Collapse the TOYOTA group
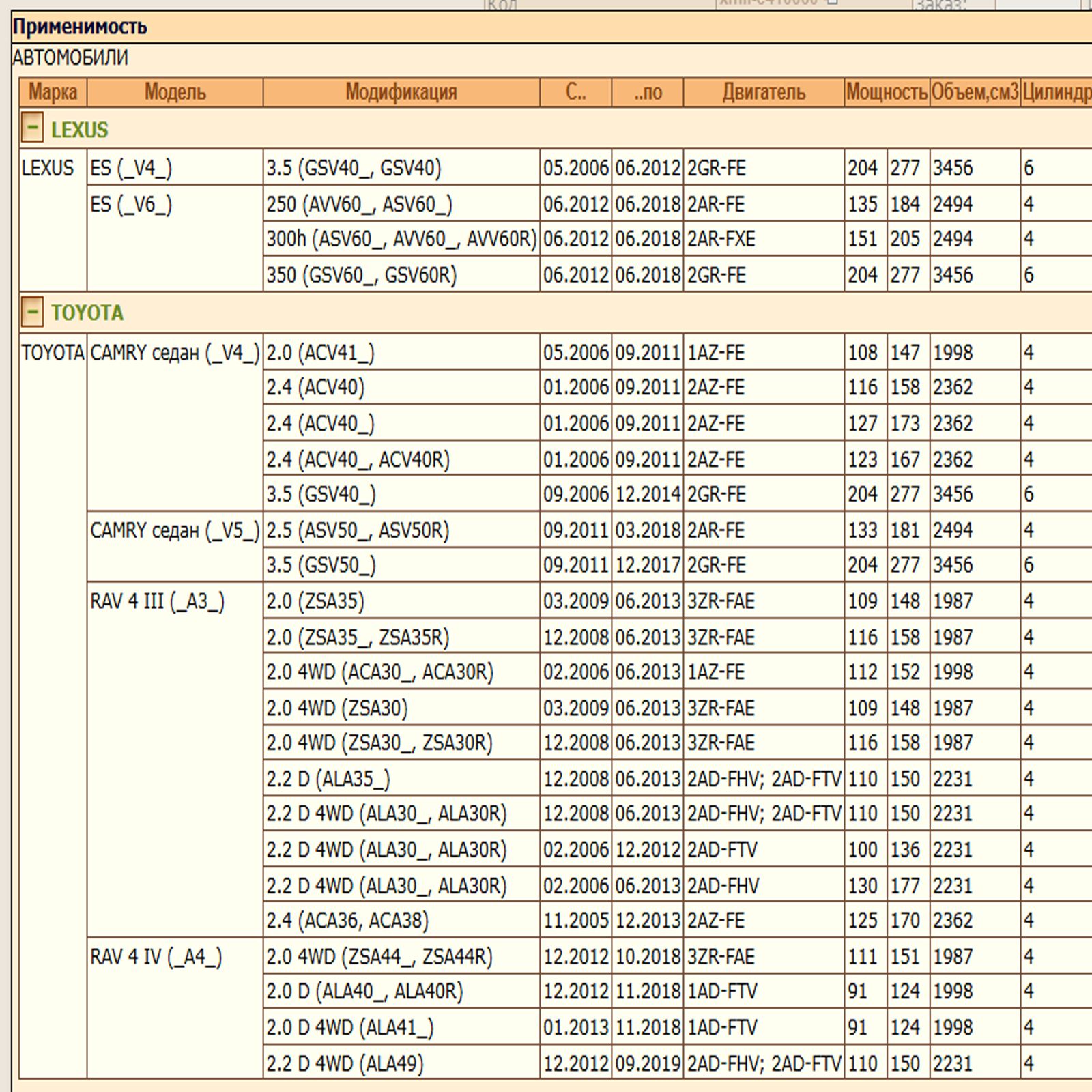Viewport: 1092px width, 1092px height. point(31,311)
